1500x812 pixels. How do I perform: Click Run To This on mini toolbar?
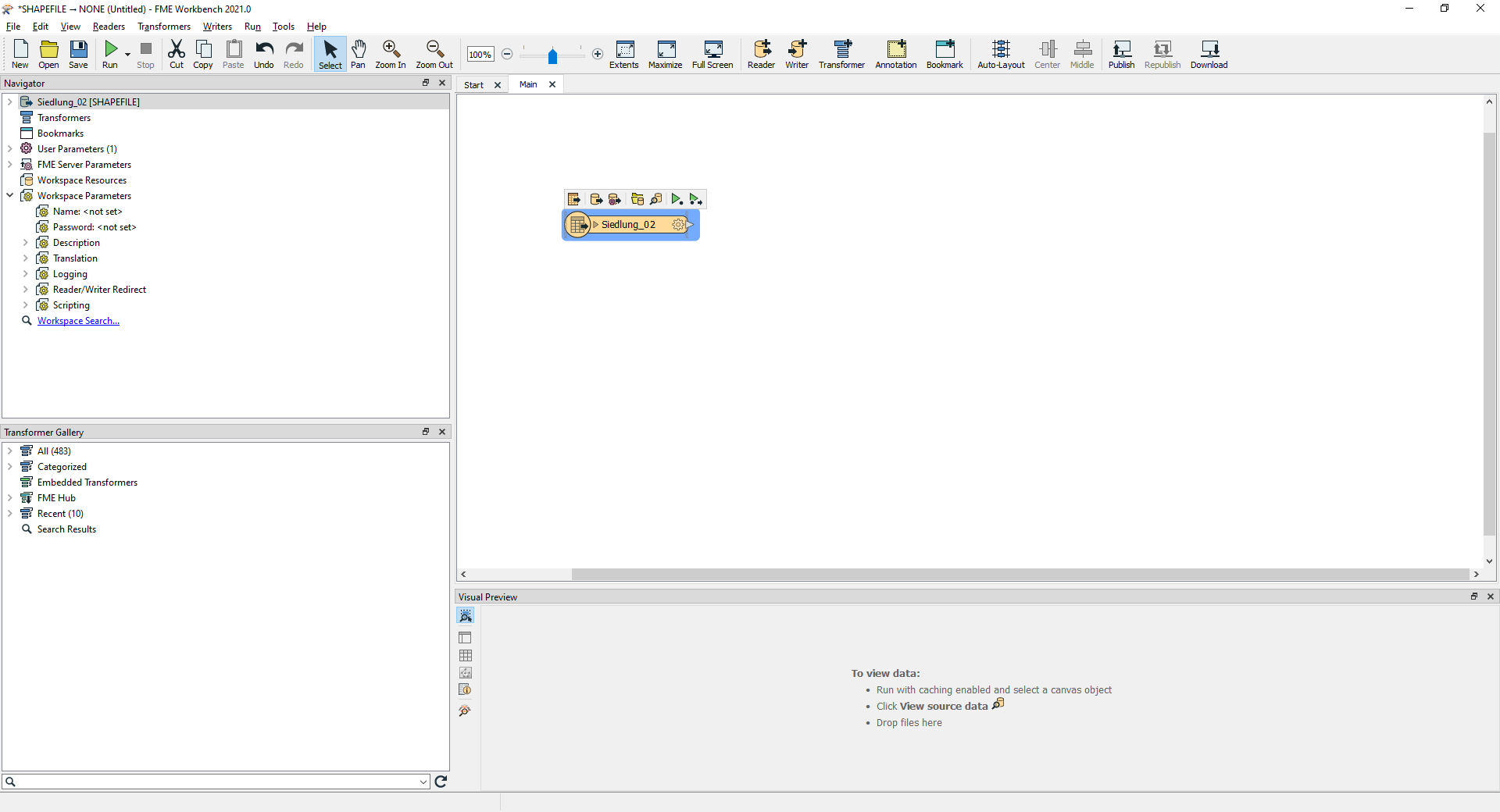pyautogui.click(x=677, y=200)
